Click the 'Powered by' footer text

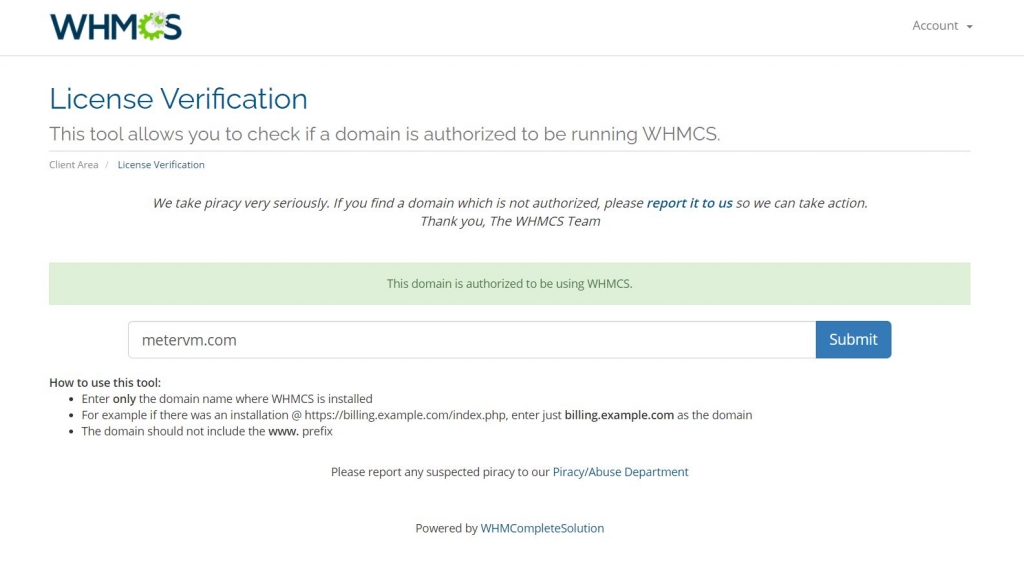pyautogui.click(x=447, y=528)
